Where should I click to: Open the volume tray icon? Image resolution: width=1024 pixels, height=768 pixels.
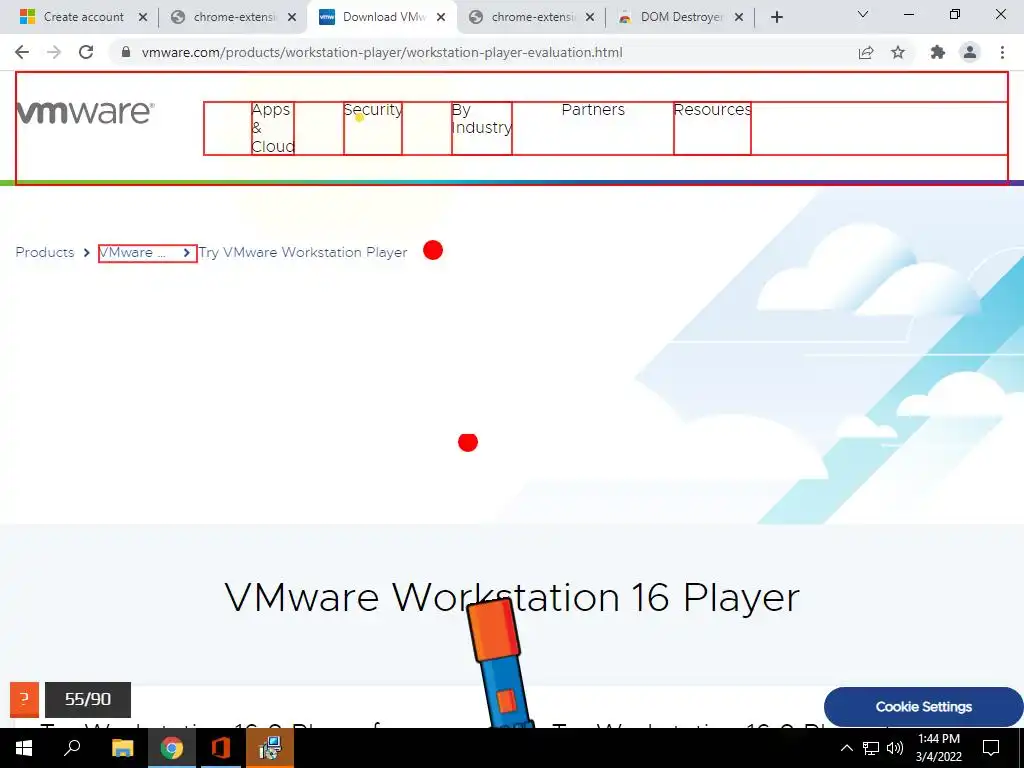click(895, 748)
